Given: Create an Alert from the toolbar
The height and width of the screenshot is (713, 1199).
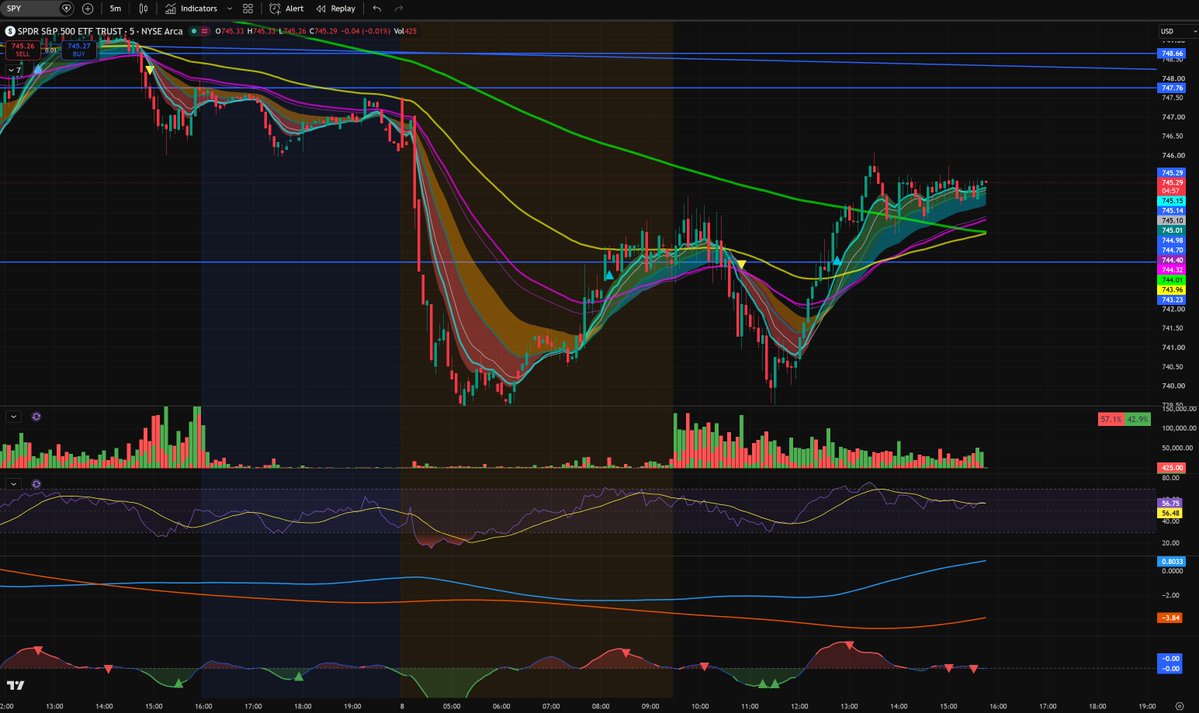Looking at the screenshot, I should click(286, 8).
